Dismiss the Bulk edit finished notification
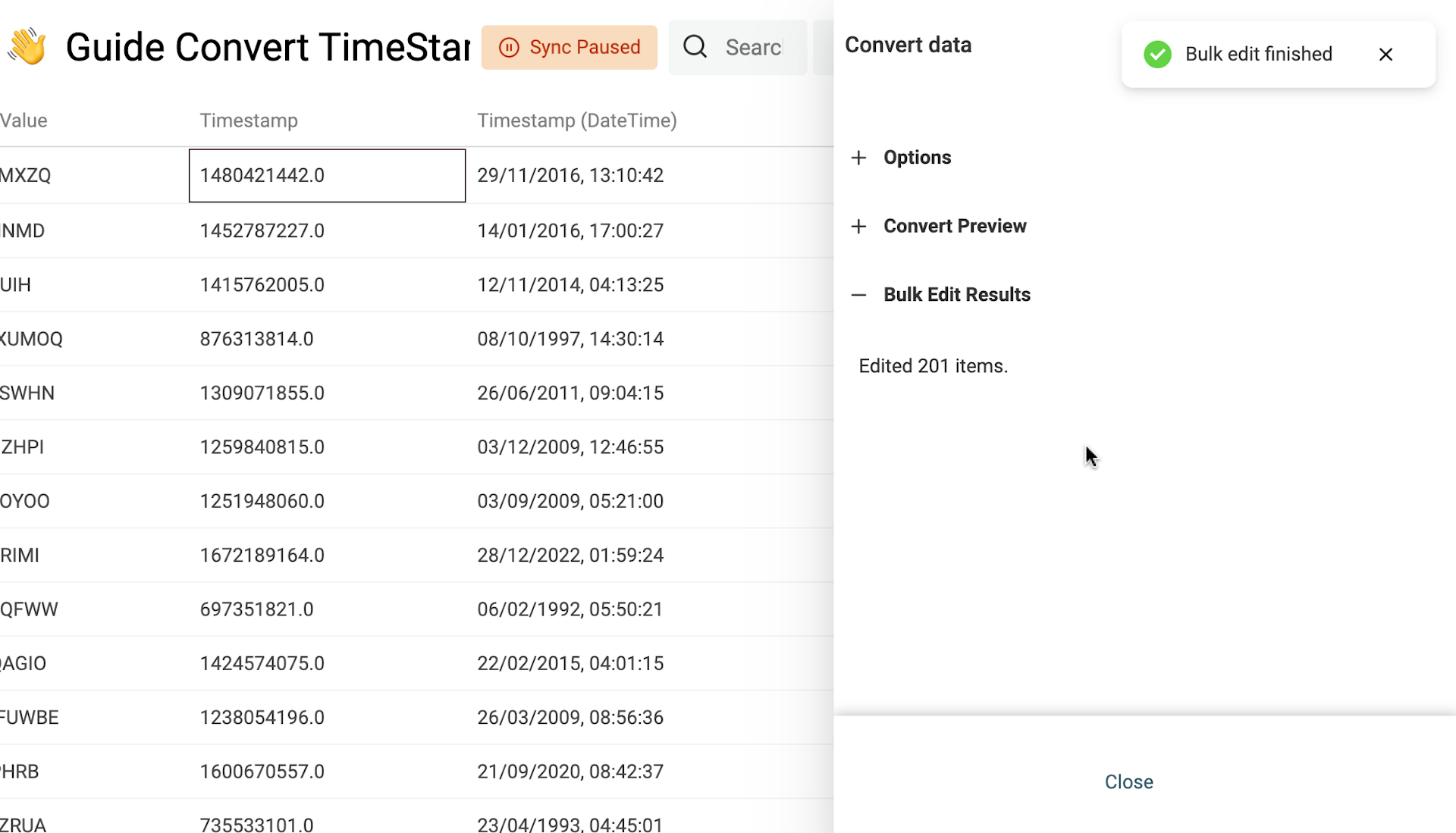 [x=1386, y=54]
